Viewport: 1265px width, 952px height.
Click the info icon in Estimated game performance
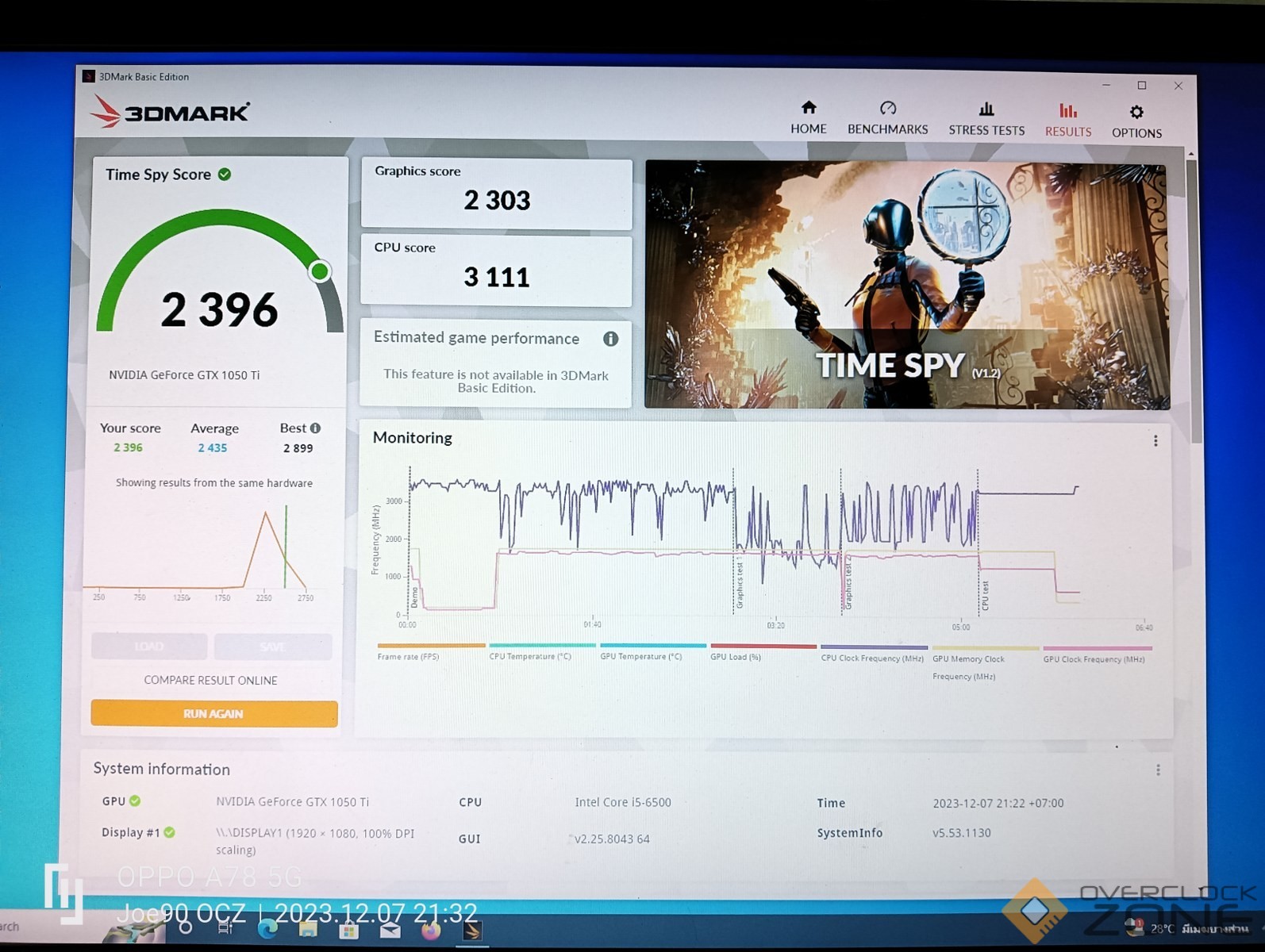pos(610,339)
